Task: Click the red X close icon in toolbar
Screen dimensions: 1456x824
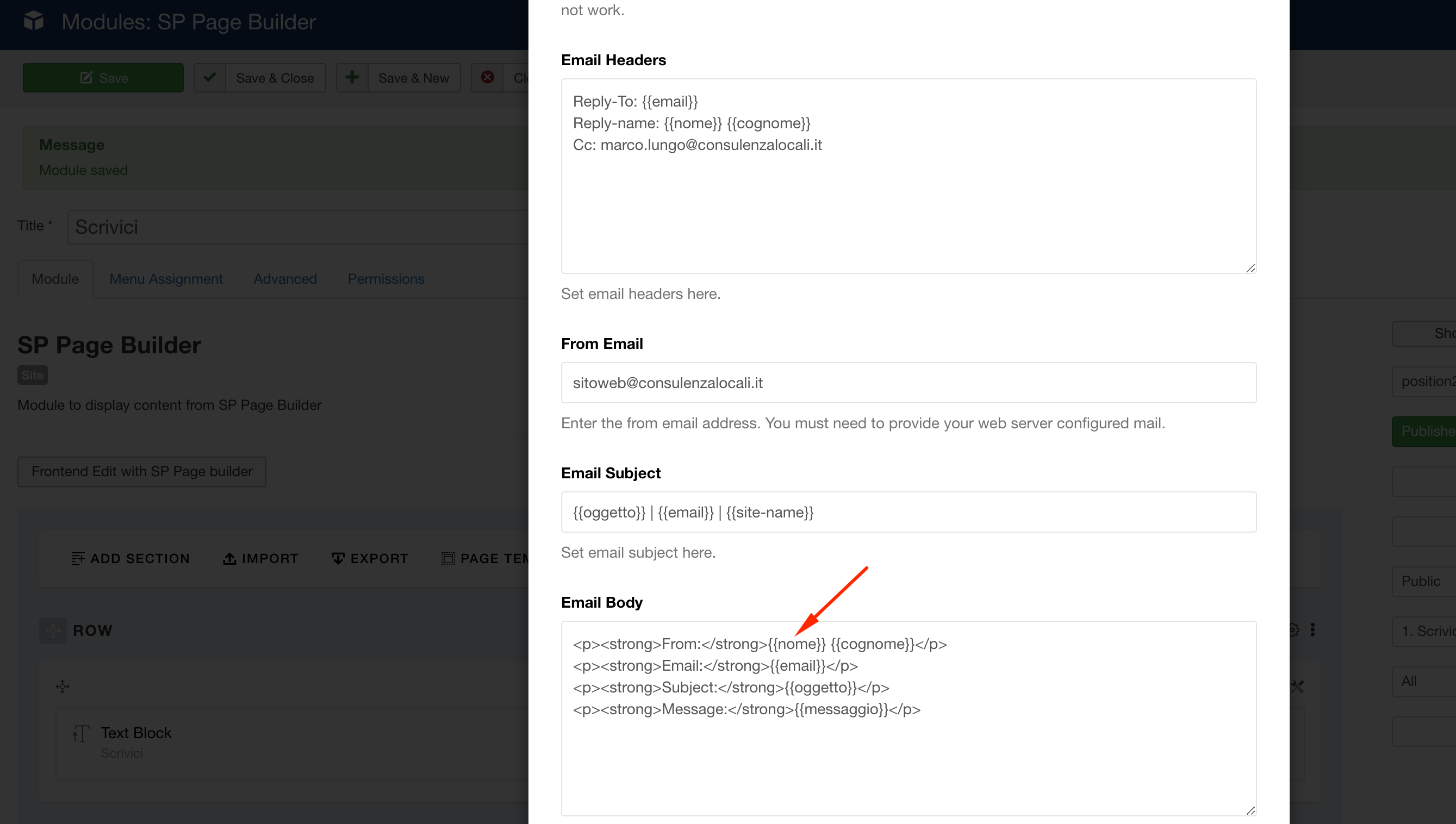Action: (x=487, y=78)
